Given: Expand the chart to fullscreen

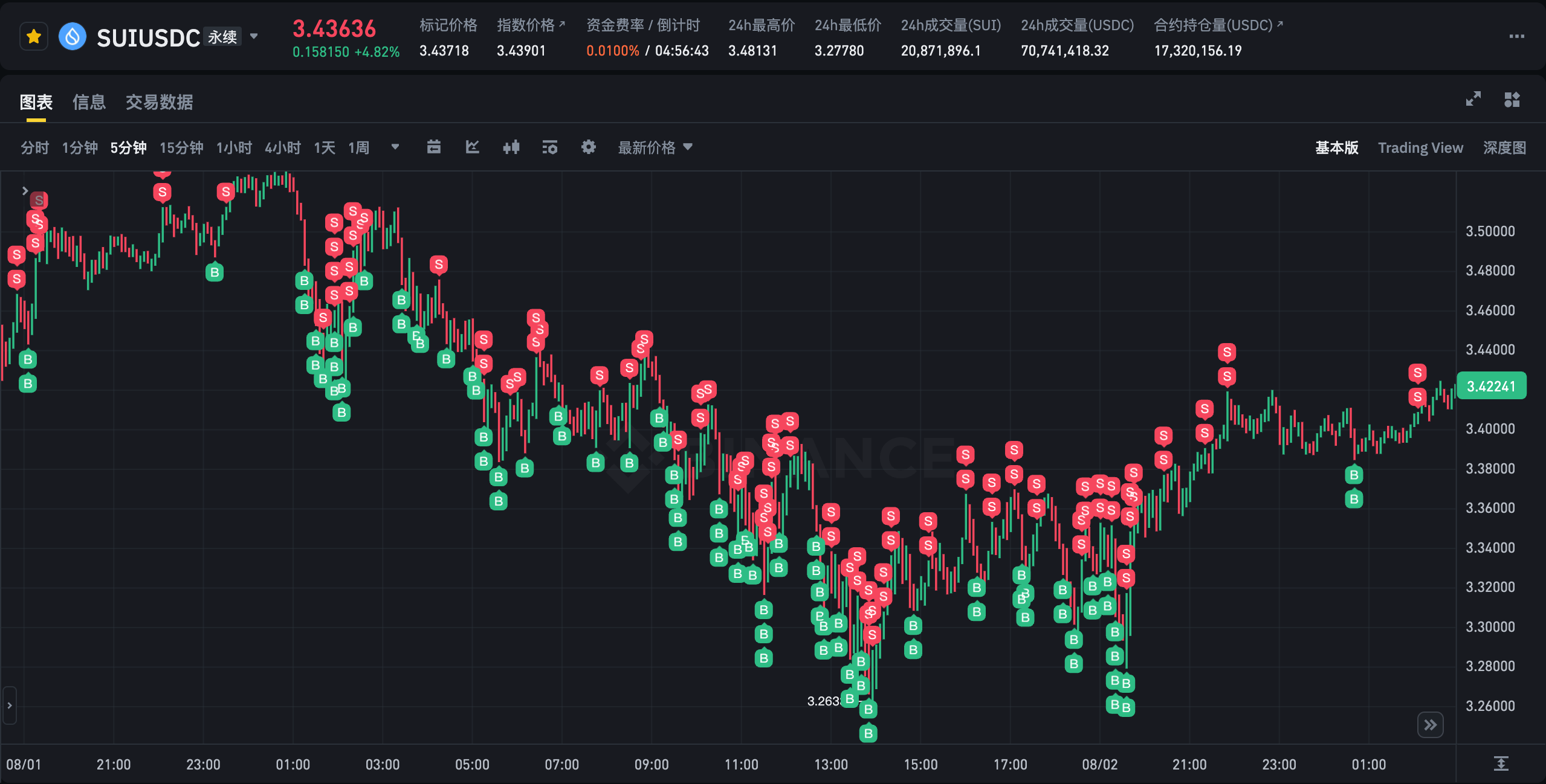Looking at the screenshot, I should click(1473, 99).
